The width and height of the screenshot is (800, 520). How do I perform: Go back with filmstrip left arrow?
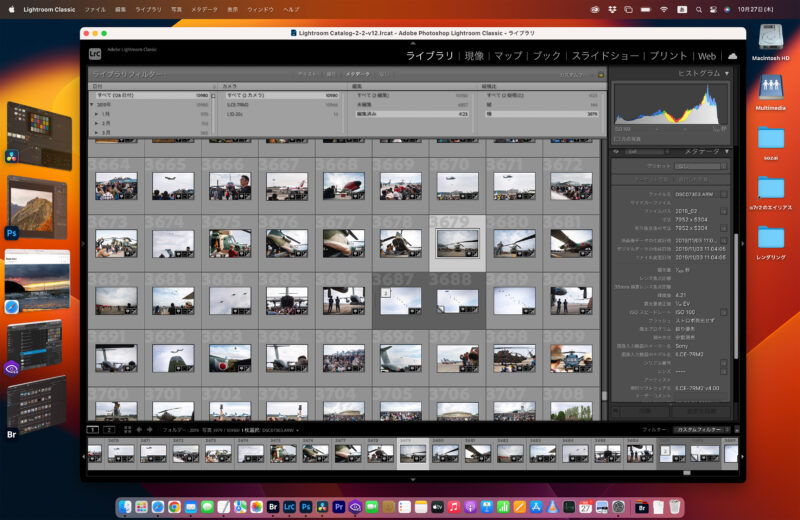click(138, 430)
